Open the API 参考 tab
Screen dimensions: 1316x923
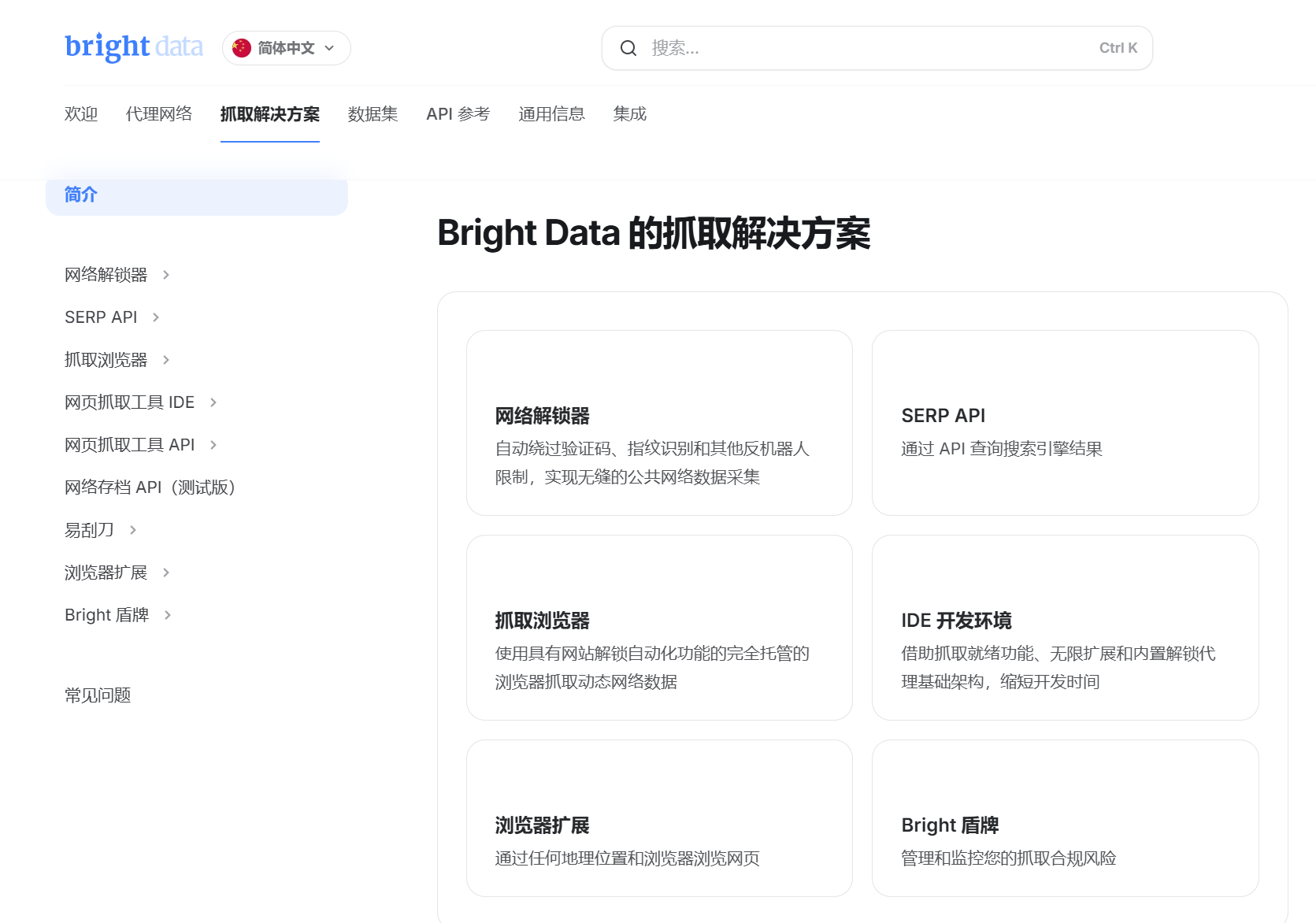click(x=458, y=114)
